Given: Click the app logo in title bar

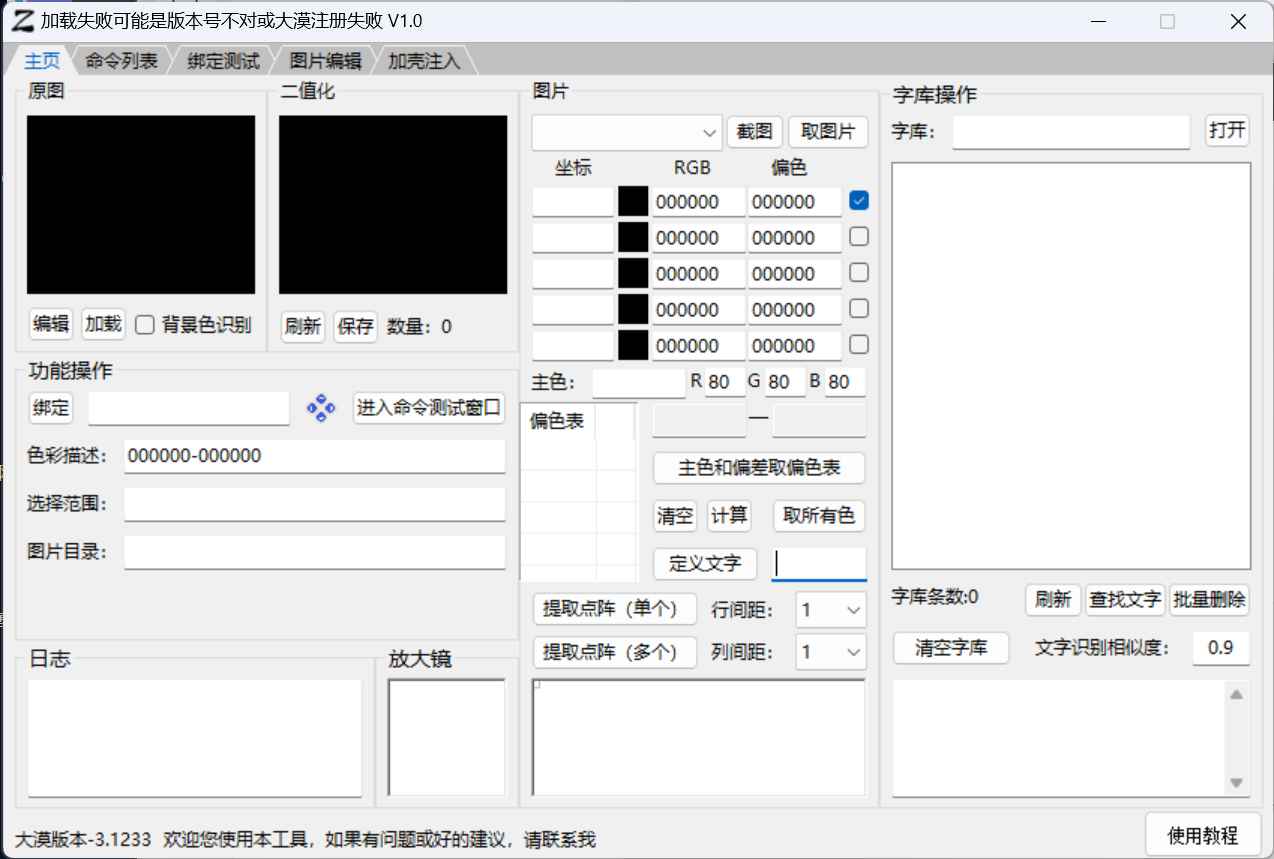Looking at the screenshot, I should click(x=22, y=21).
